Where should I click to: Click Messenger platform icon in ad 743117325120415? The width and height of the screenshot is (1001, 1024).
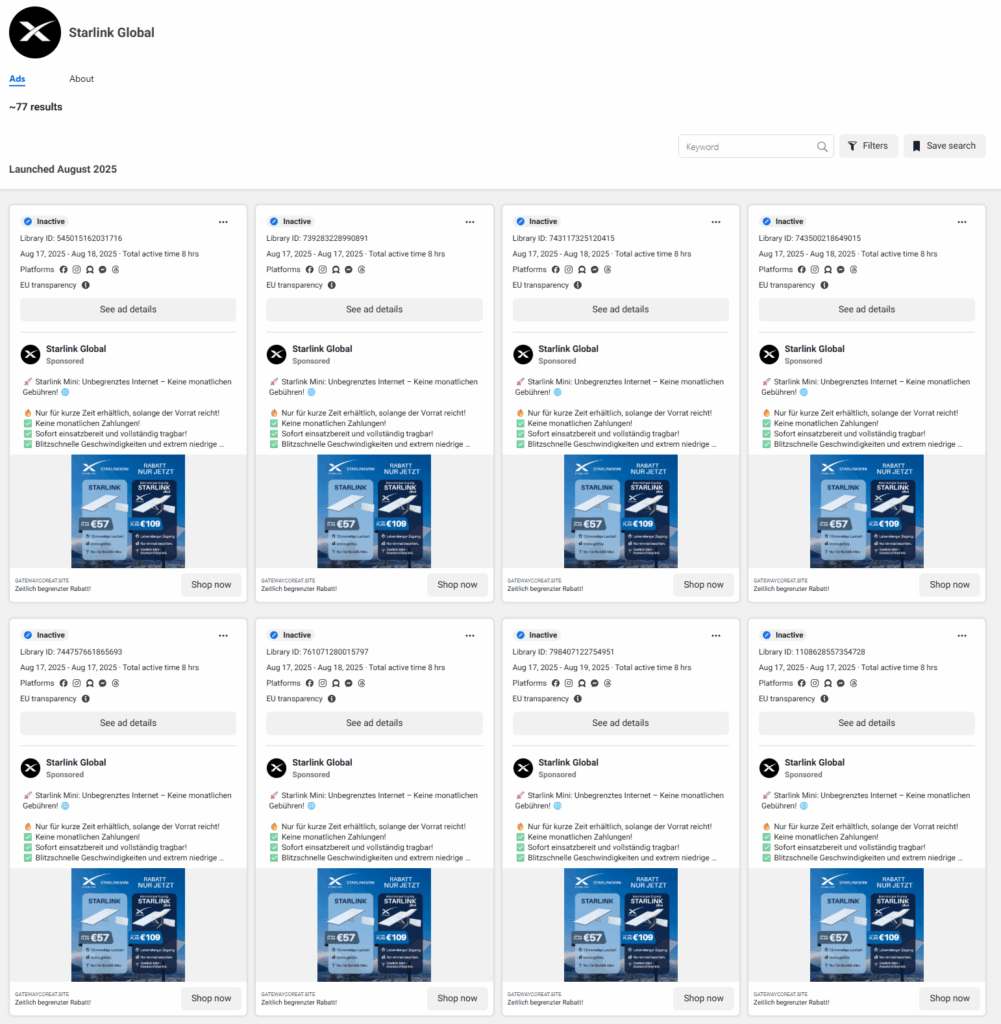click(x=595, y=270)
